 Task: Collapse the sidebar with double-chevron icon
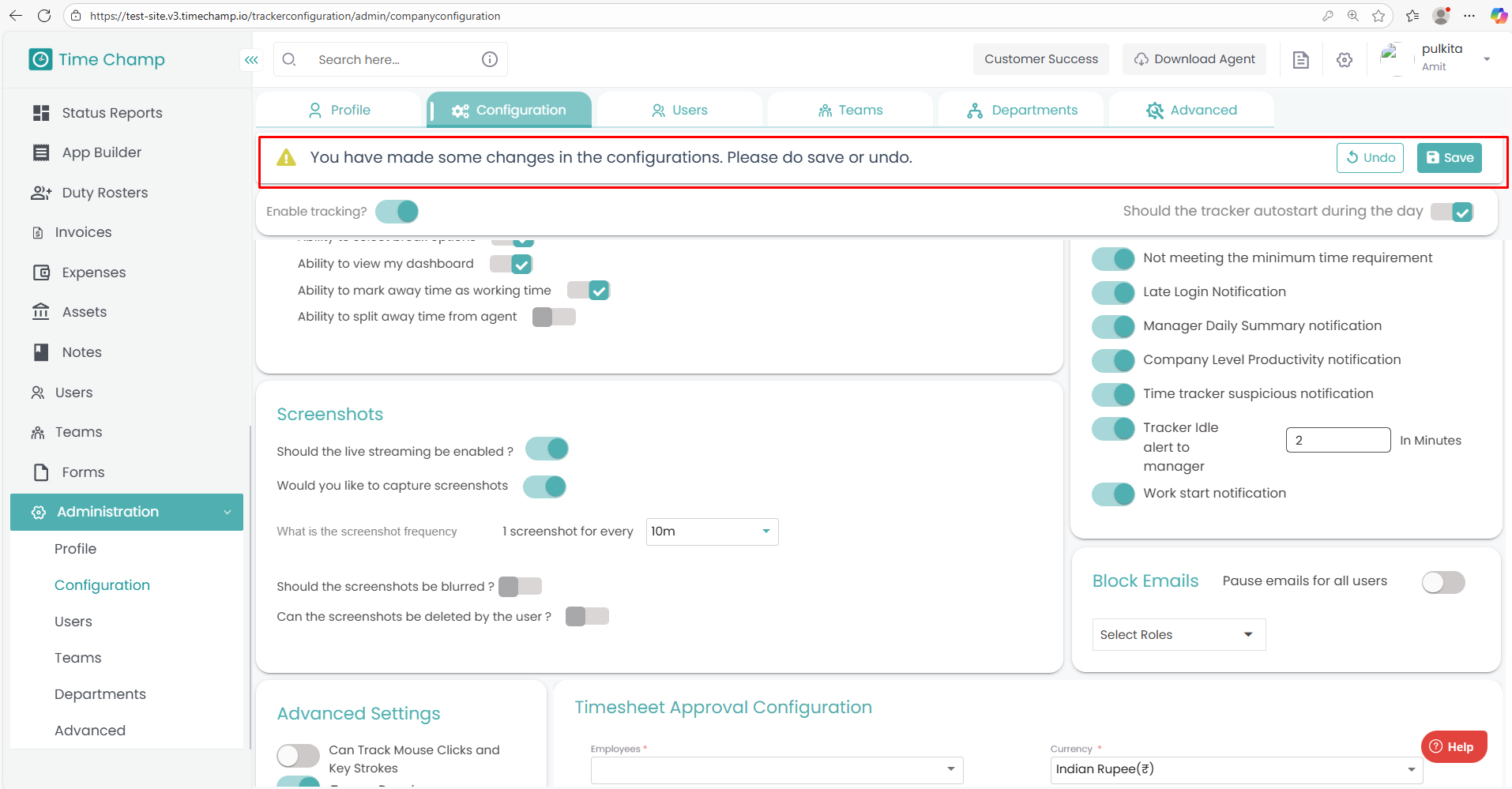(251, 60)
